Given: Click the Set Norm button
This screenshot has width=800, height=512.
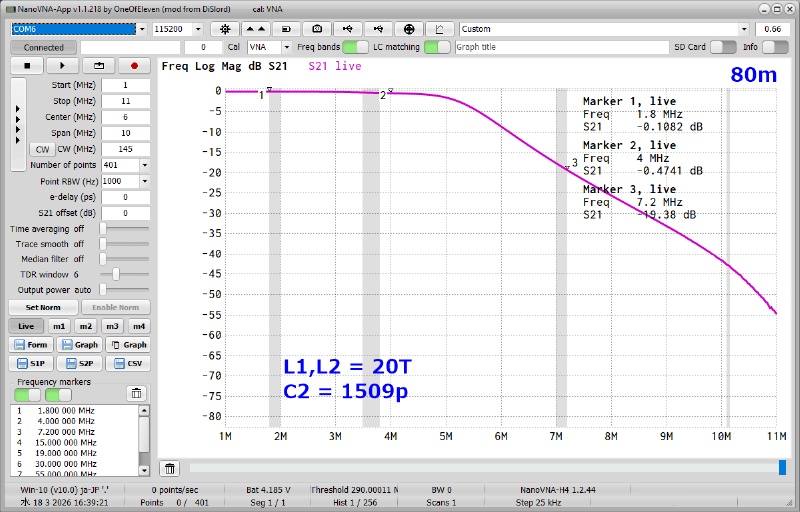Looking at the screenshot, I should (x=42, y=307).
